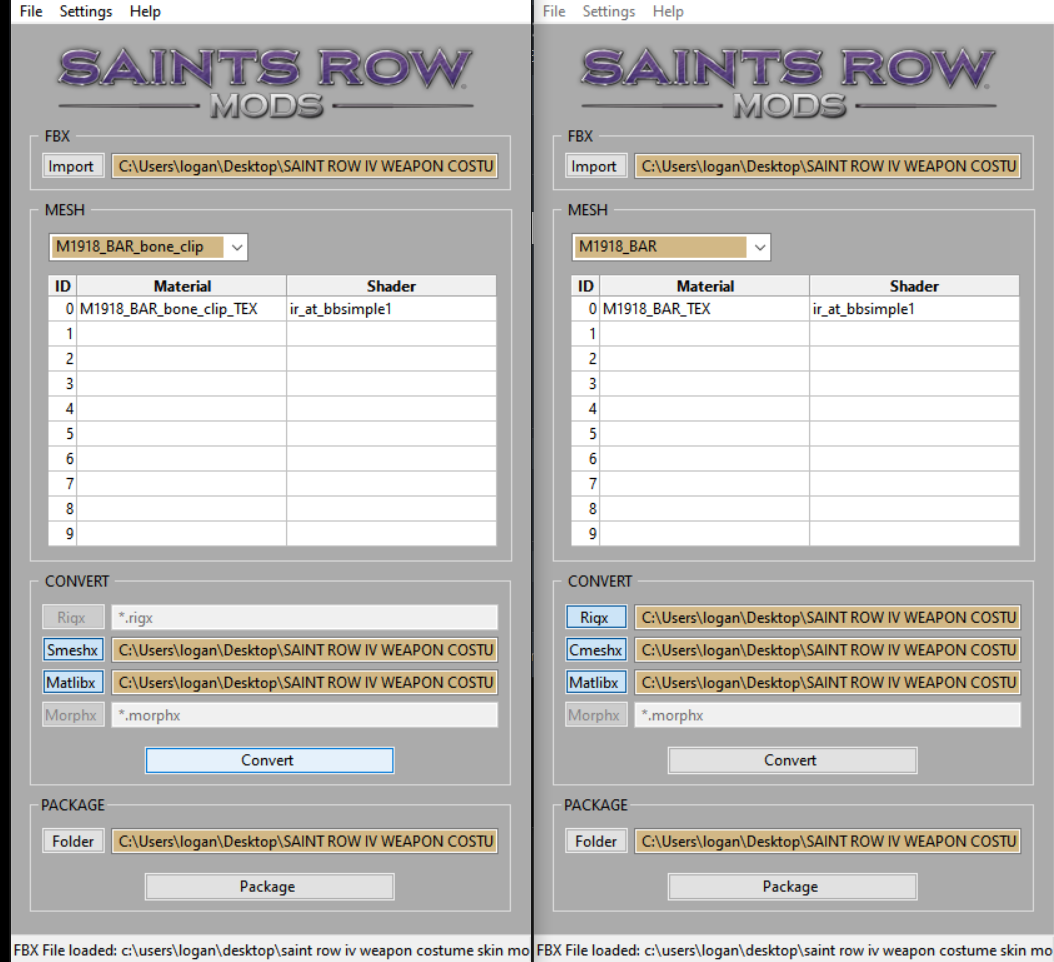Open the Help menu in right window

point(668,11)
